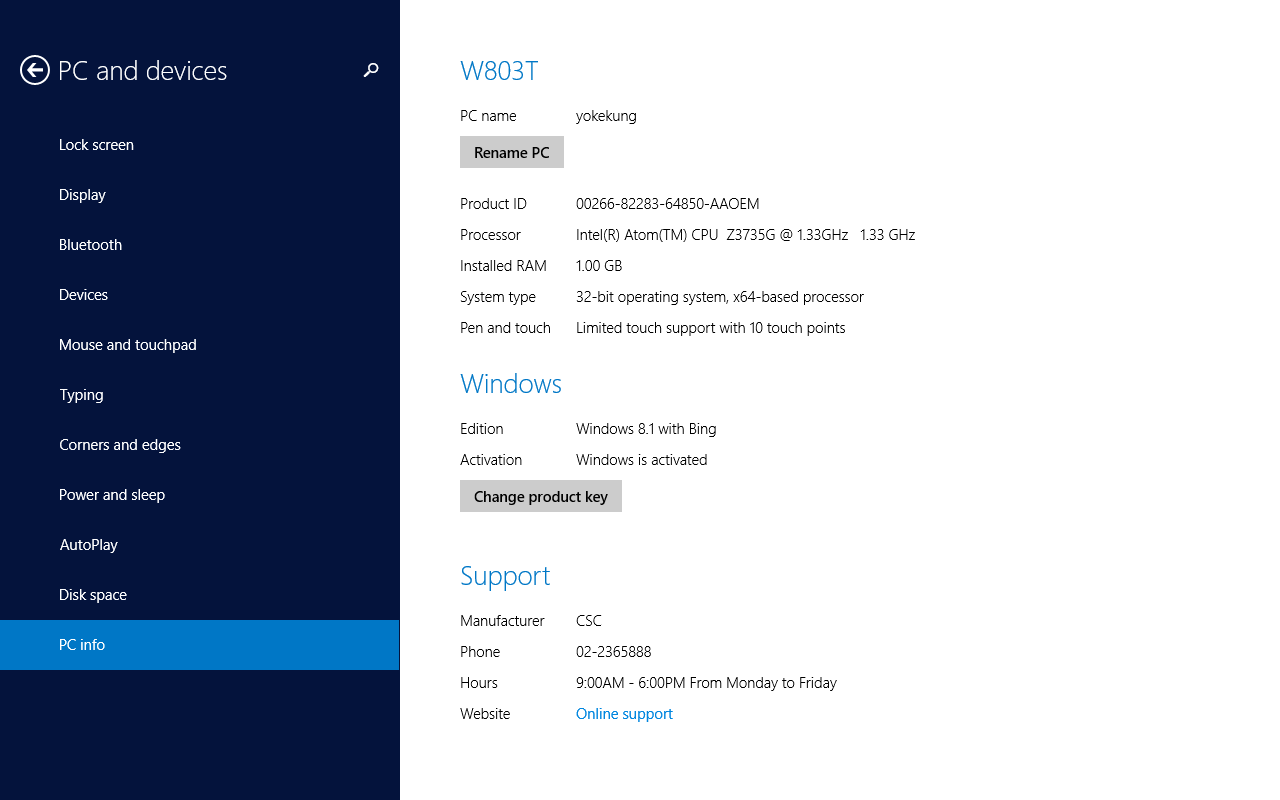1280x800 pixels.
Task: Open Bluetooth settings
Action: click(199, 245)
